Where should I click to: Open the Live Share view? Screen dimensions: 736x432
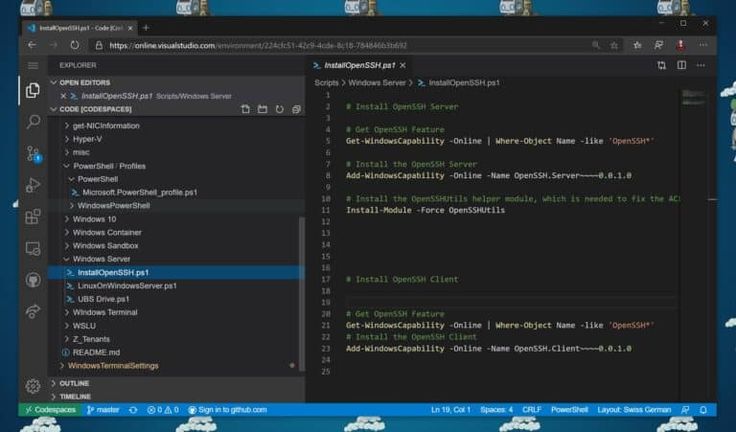click(x=32, y=311)
